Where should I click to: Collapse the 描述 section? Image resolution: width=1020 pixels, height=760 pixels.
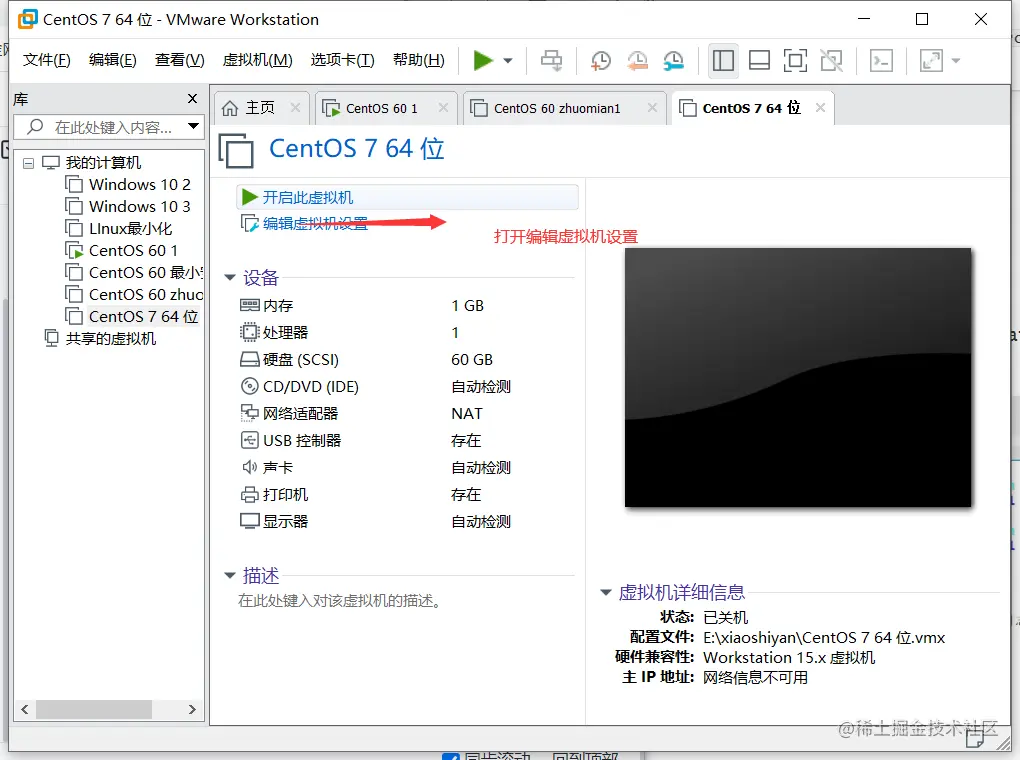point(230,576)
